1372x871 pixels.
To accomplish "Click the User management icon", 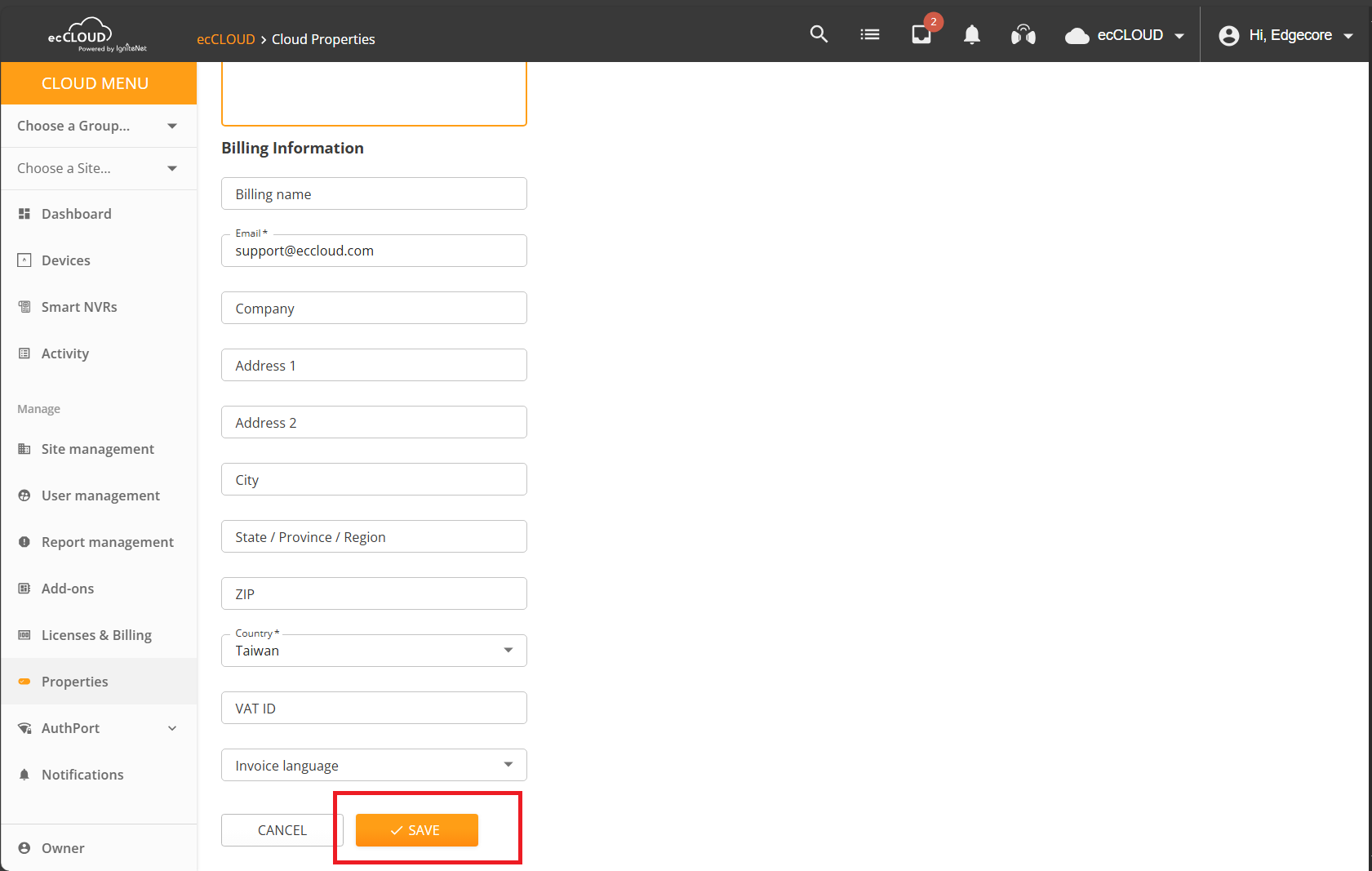I will pos(24,495).
